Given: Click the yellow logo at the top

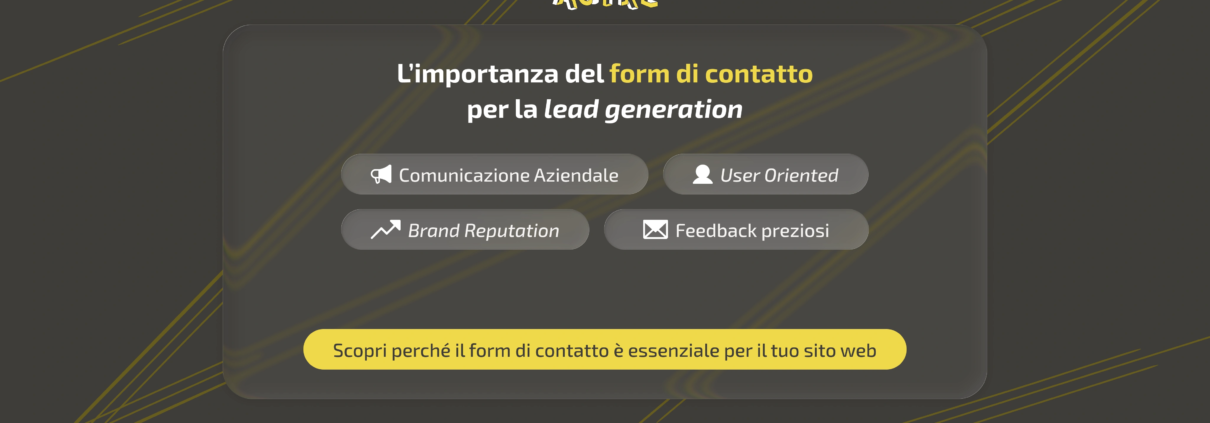Looking at the screenshot, I should (605, 4).
